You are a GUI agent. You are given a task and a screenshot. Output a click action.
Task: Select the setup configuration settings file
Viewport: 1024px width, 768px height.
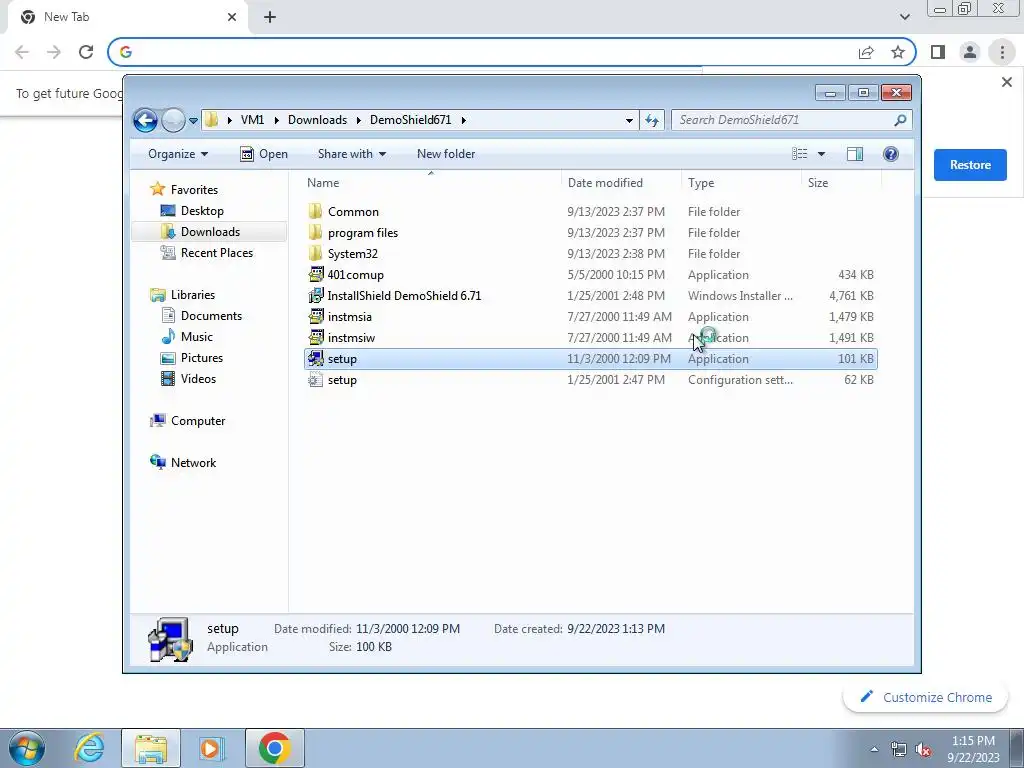coord(590,380)
